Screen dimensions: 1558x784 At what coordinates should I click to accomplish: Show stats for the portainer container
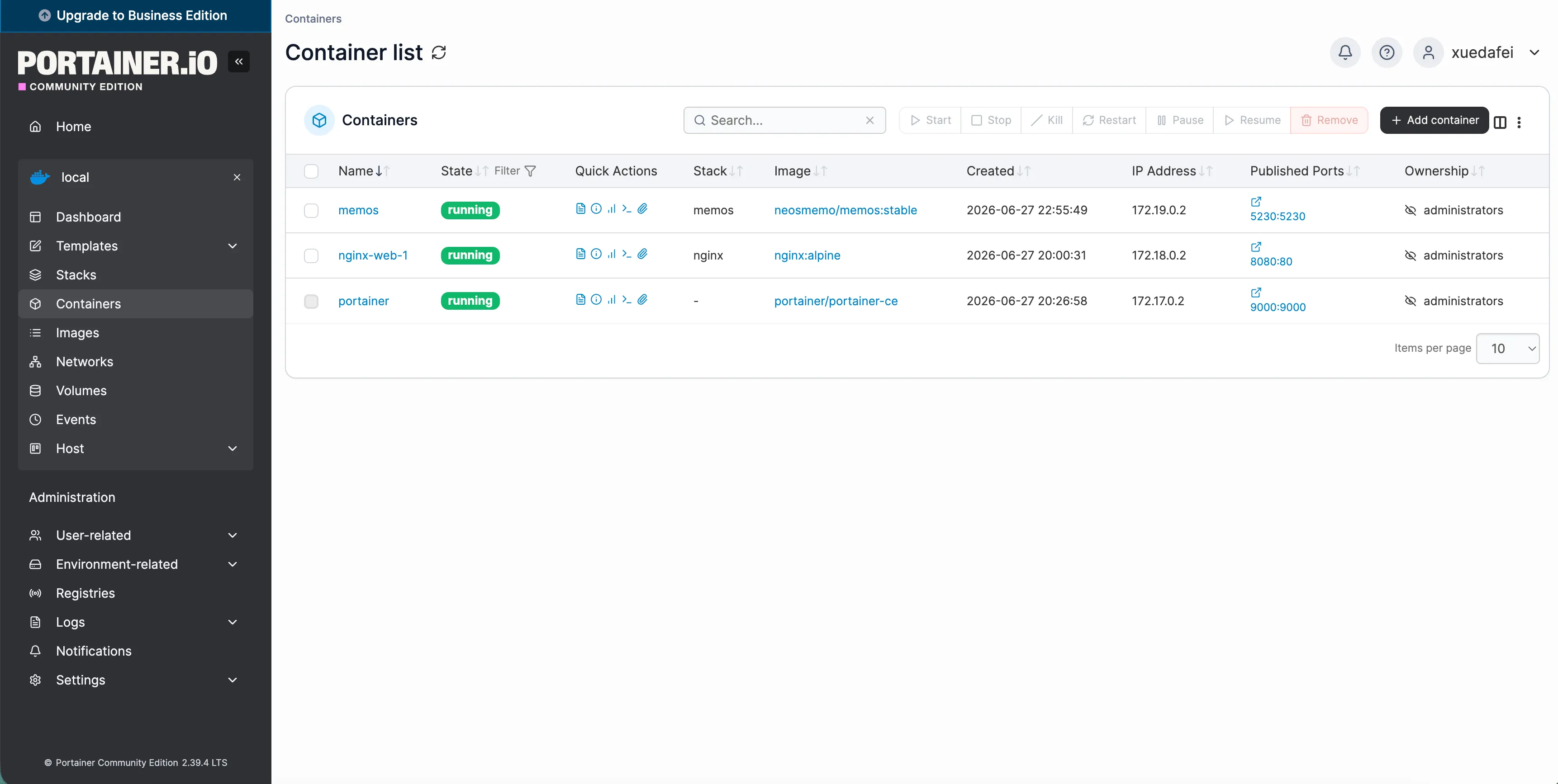click(x=612, y=299)
